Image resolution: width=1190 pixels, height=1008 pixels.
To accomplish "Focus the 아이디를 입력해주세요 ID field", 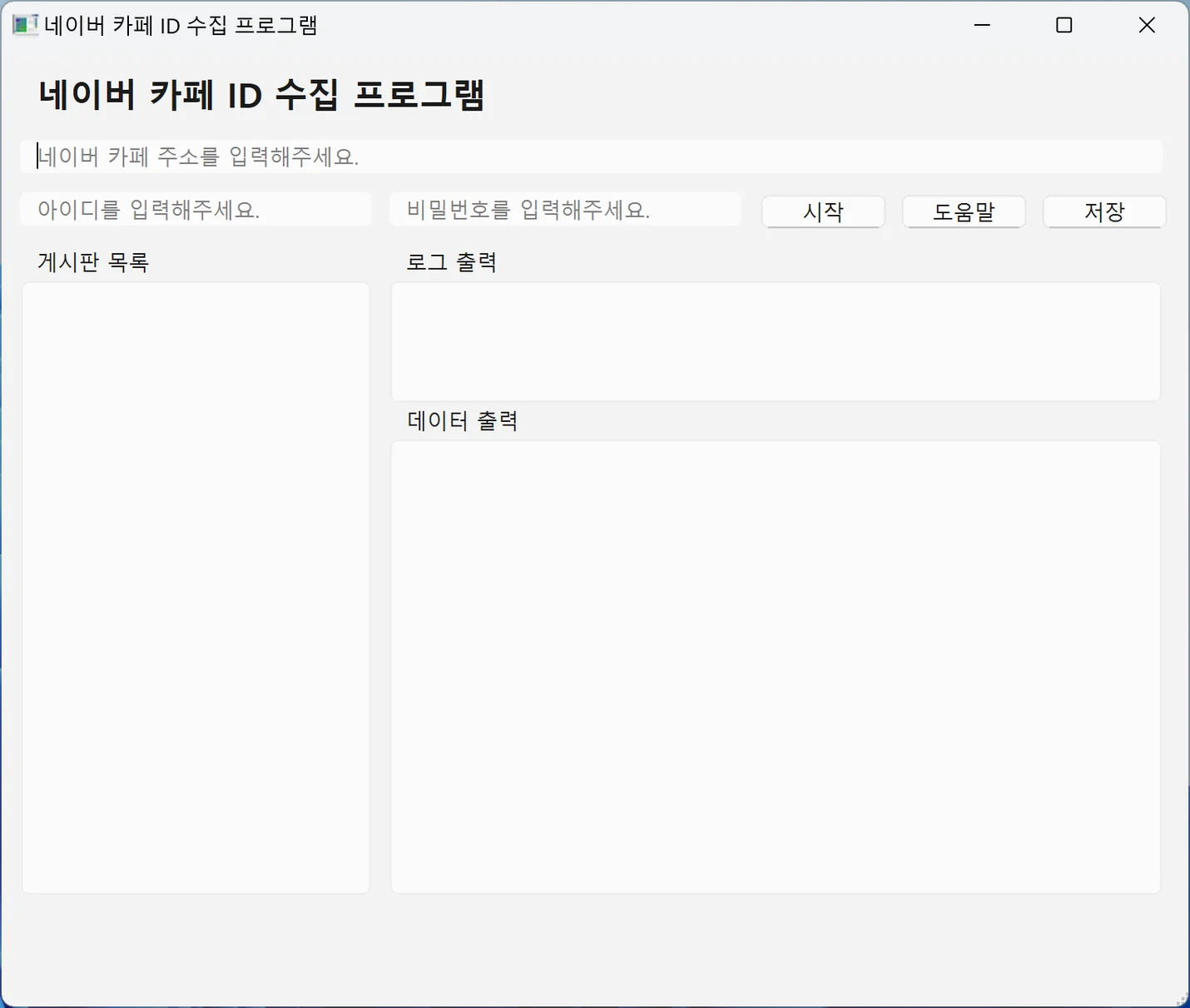I will tap(196, 209).
